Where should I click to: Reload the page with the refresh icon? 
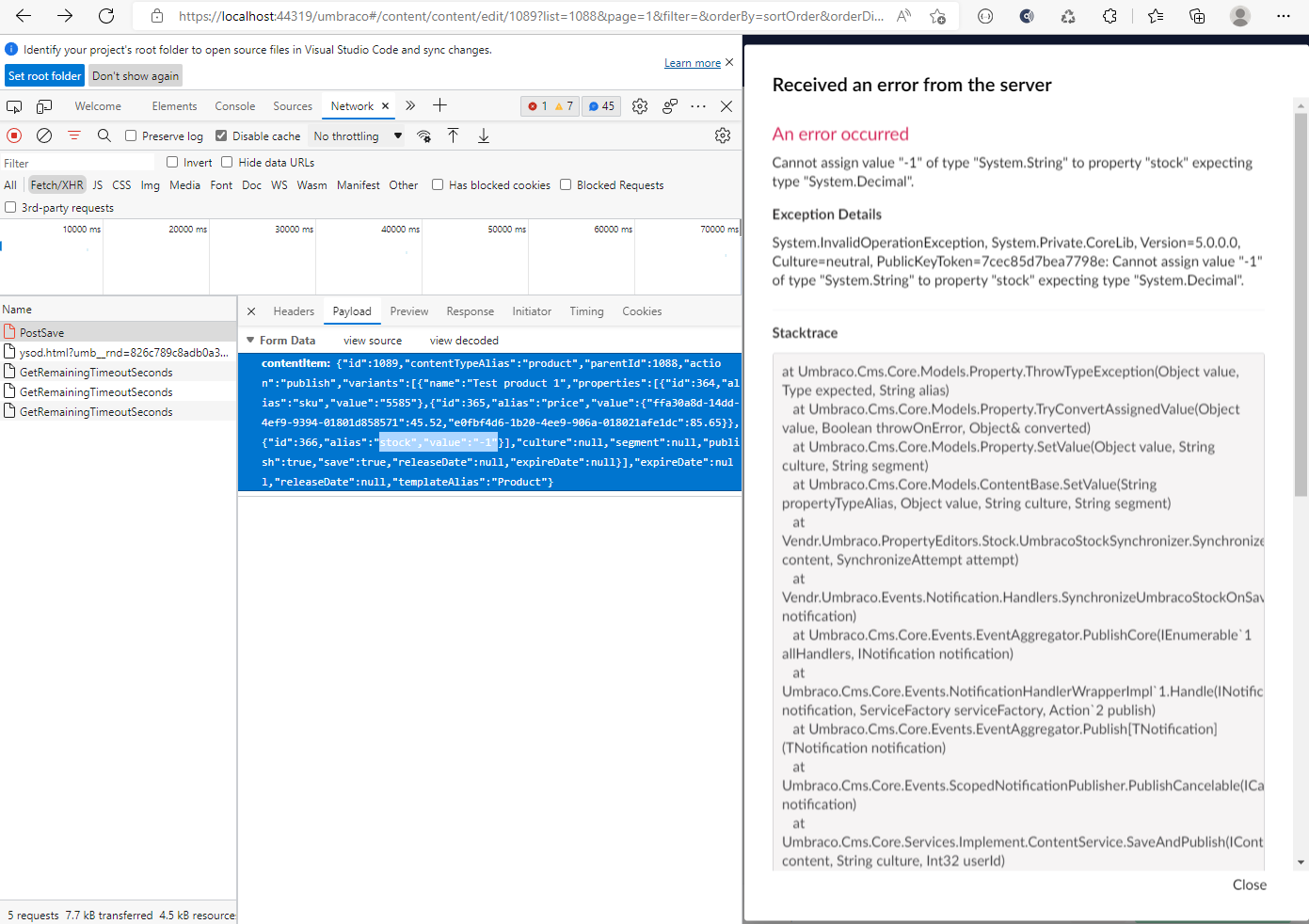point(106,16)
